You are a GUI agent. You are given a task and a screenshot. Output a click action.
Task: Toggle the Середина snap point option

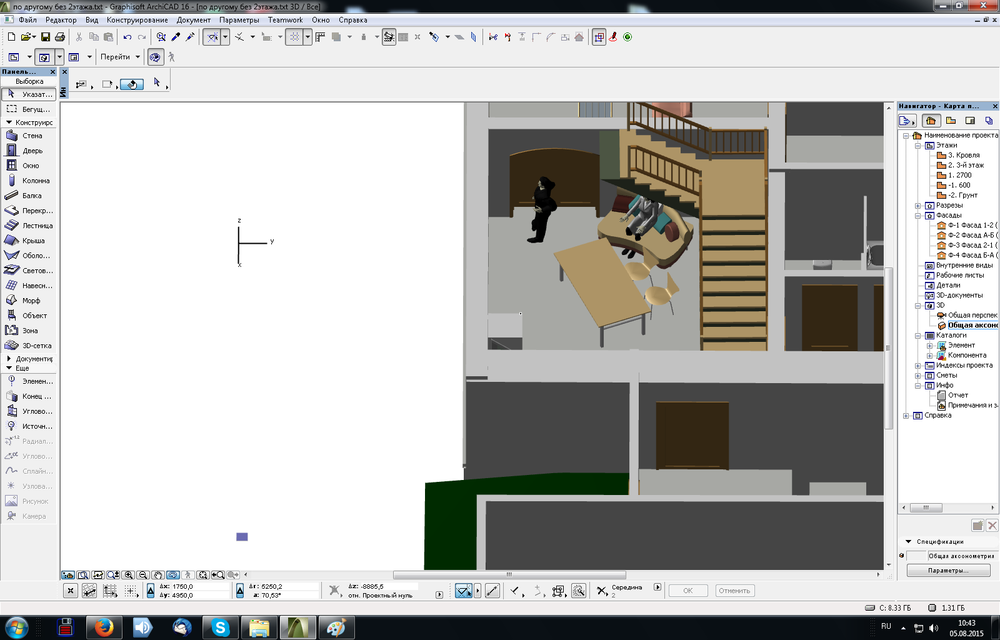tap(608, 590)
